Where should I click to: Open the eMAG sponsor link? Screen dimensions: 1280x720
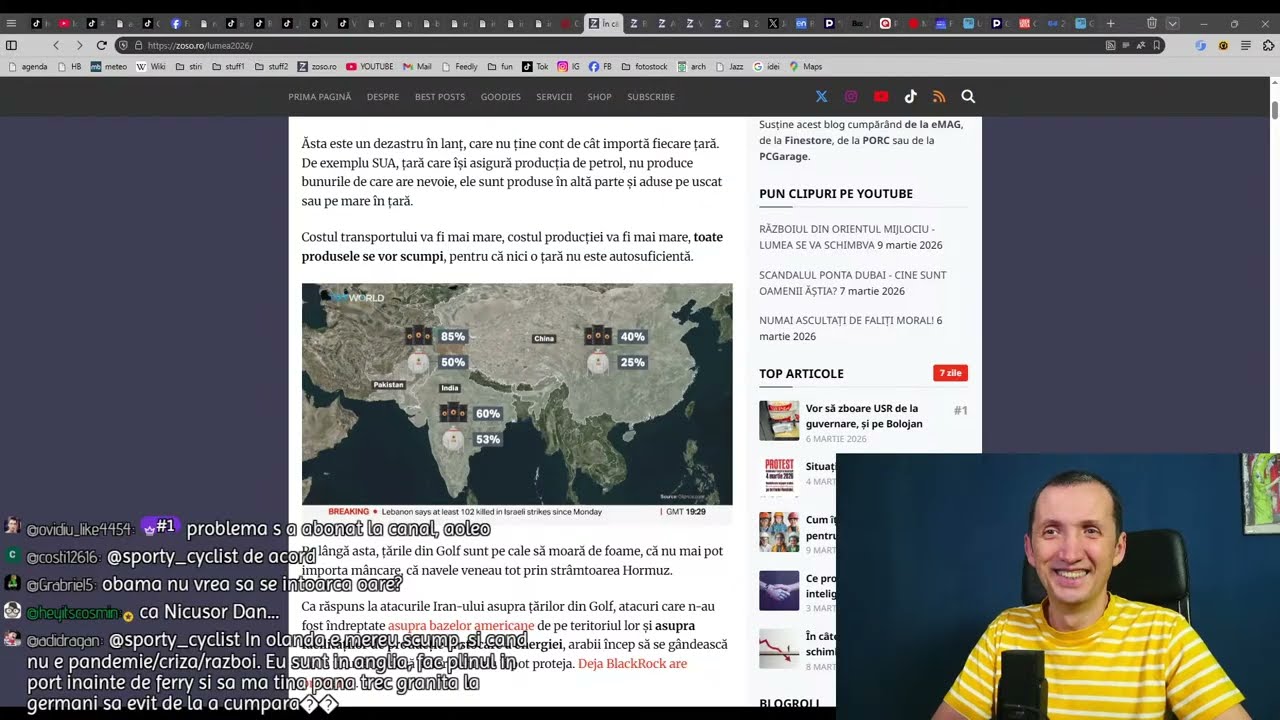933,125
